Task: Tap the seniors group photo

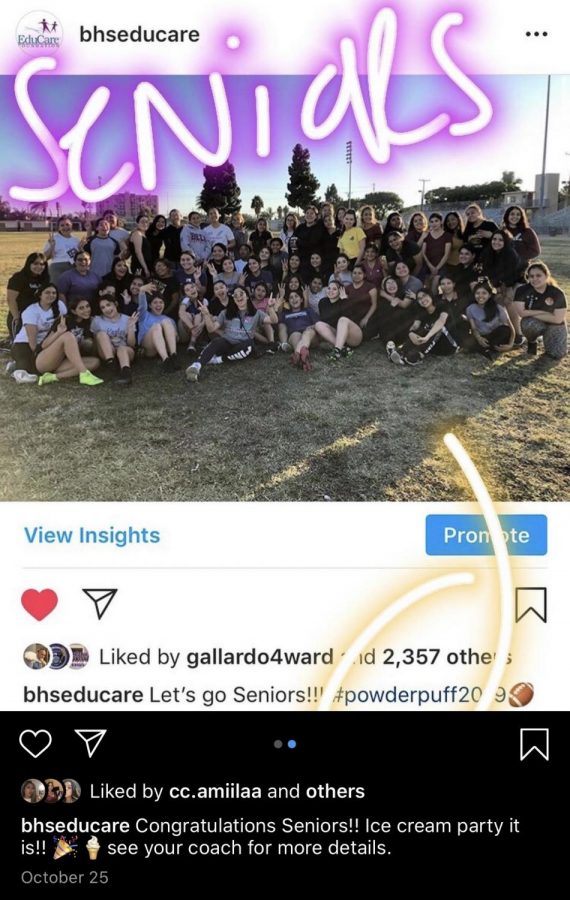Action: (285, 288)
